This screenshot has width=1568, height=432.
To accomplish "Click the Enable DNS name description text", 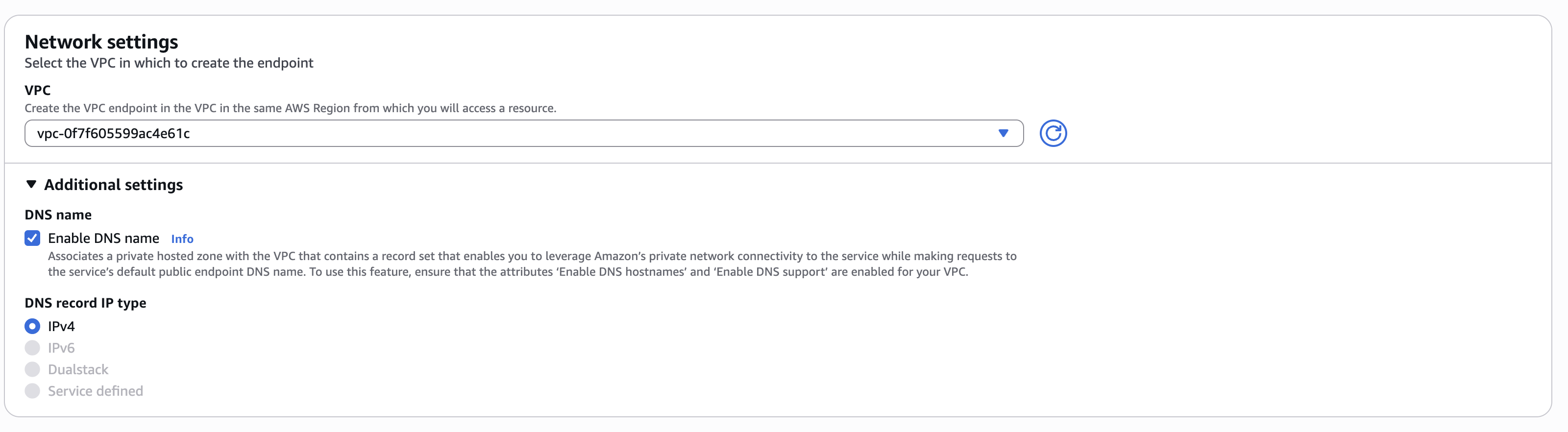I will click(532, 264).
